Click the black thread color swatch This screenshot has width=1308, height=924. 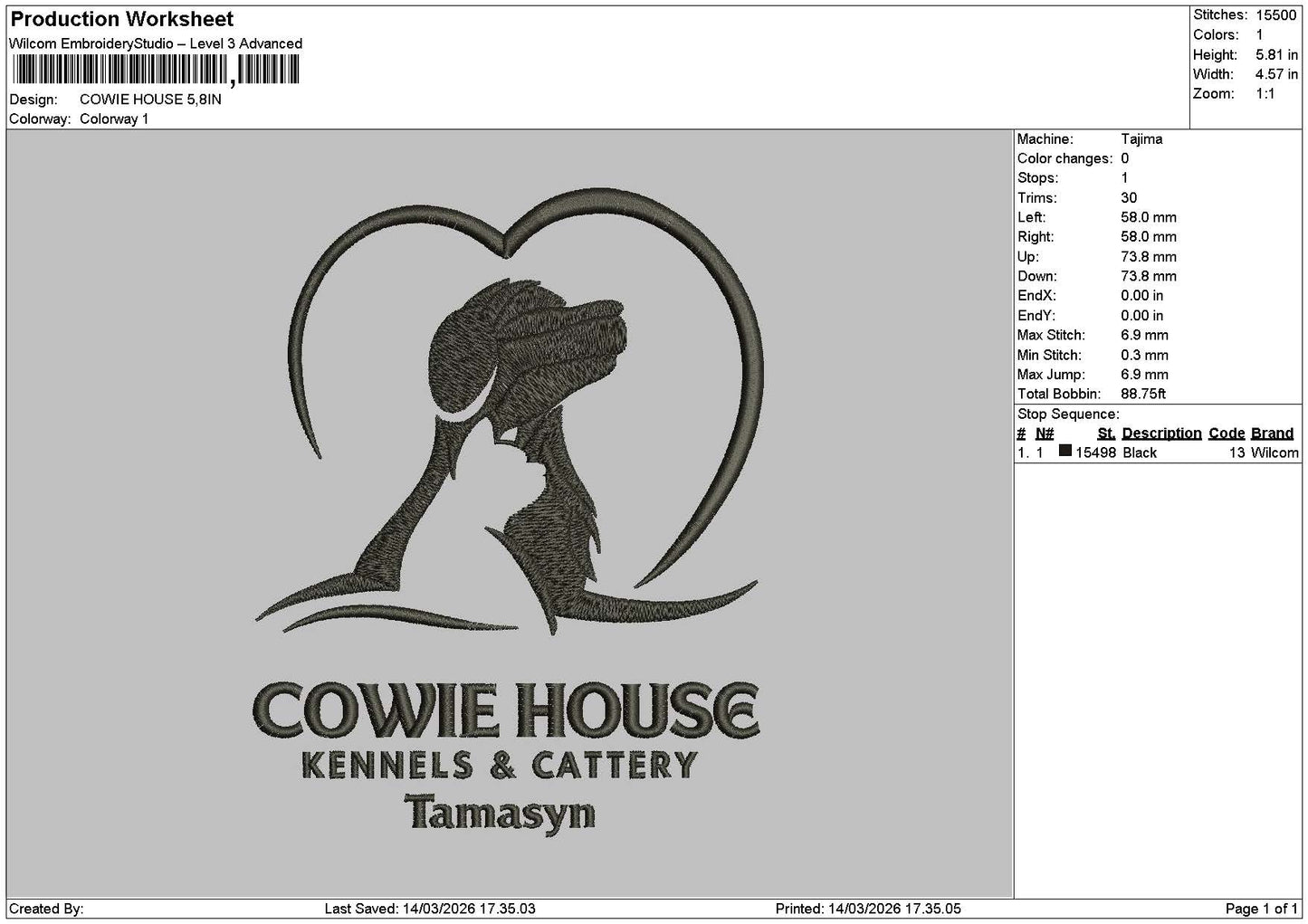1065,451
